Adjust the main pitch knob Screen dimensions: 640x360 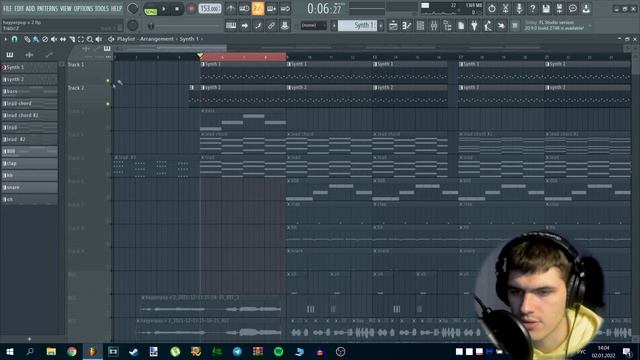133,25
